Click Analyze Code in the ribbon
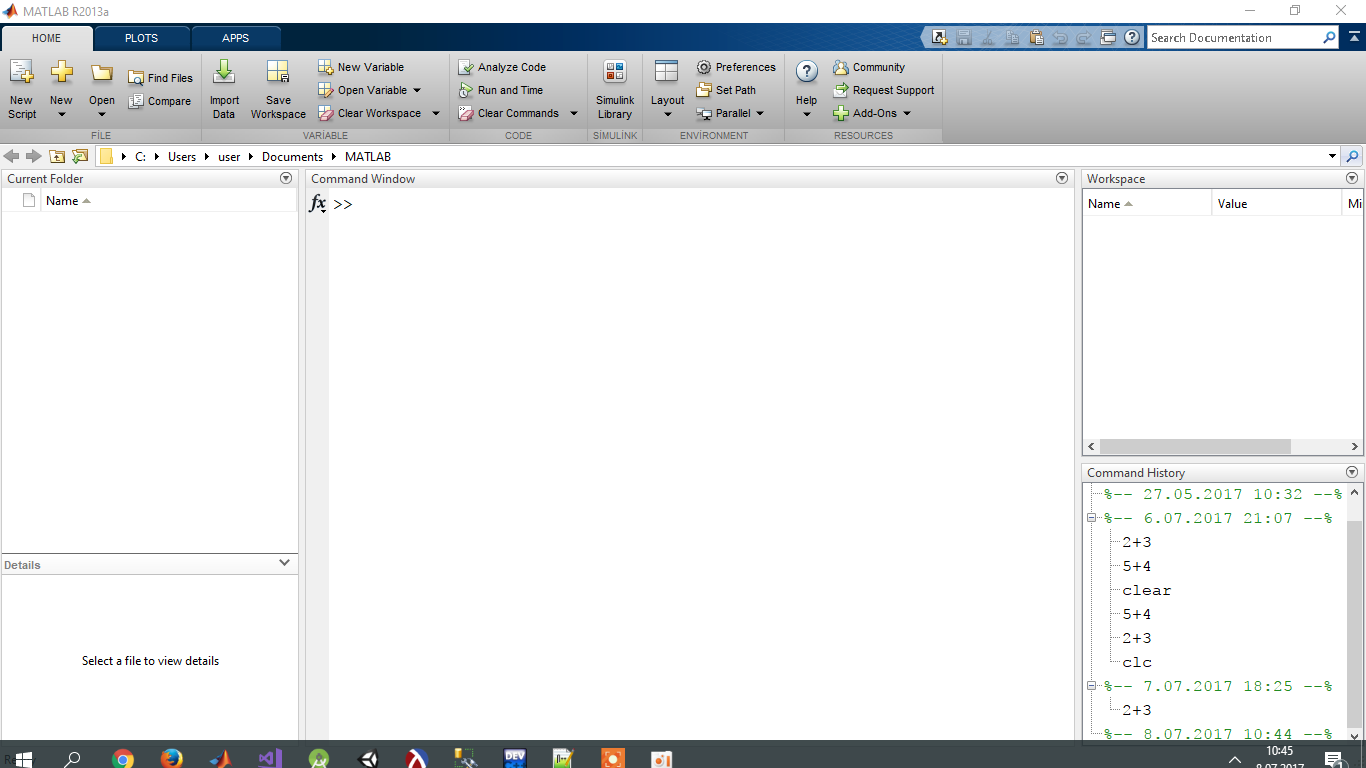The height and width of the screenshot is (768, 1366). click(x=502, y=67)
